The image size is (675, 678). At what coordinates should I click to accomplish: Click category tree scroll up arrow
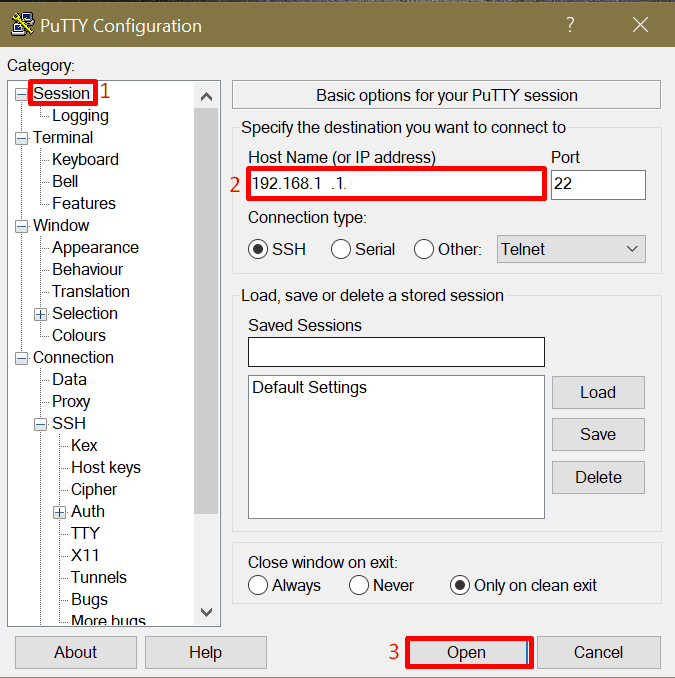point(206,96)
